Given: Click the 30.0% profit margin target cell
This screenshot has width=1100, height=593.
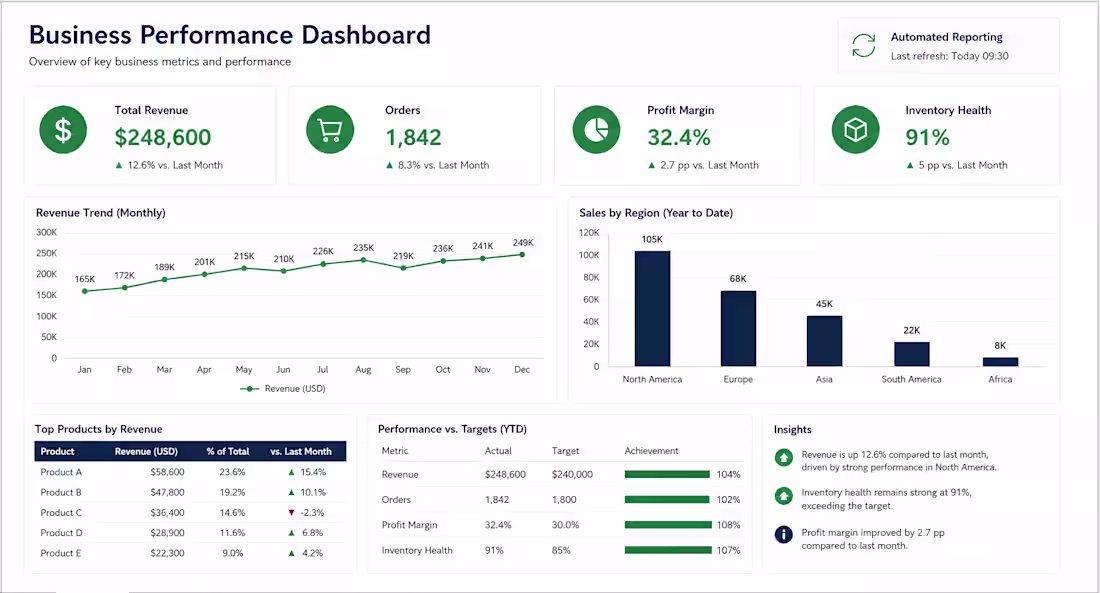Looking at the screenshot, I should point(565,525).
